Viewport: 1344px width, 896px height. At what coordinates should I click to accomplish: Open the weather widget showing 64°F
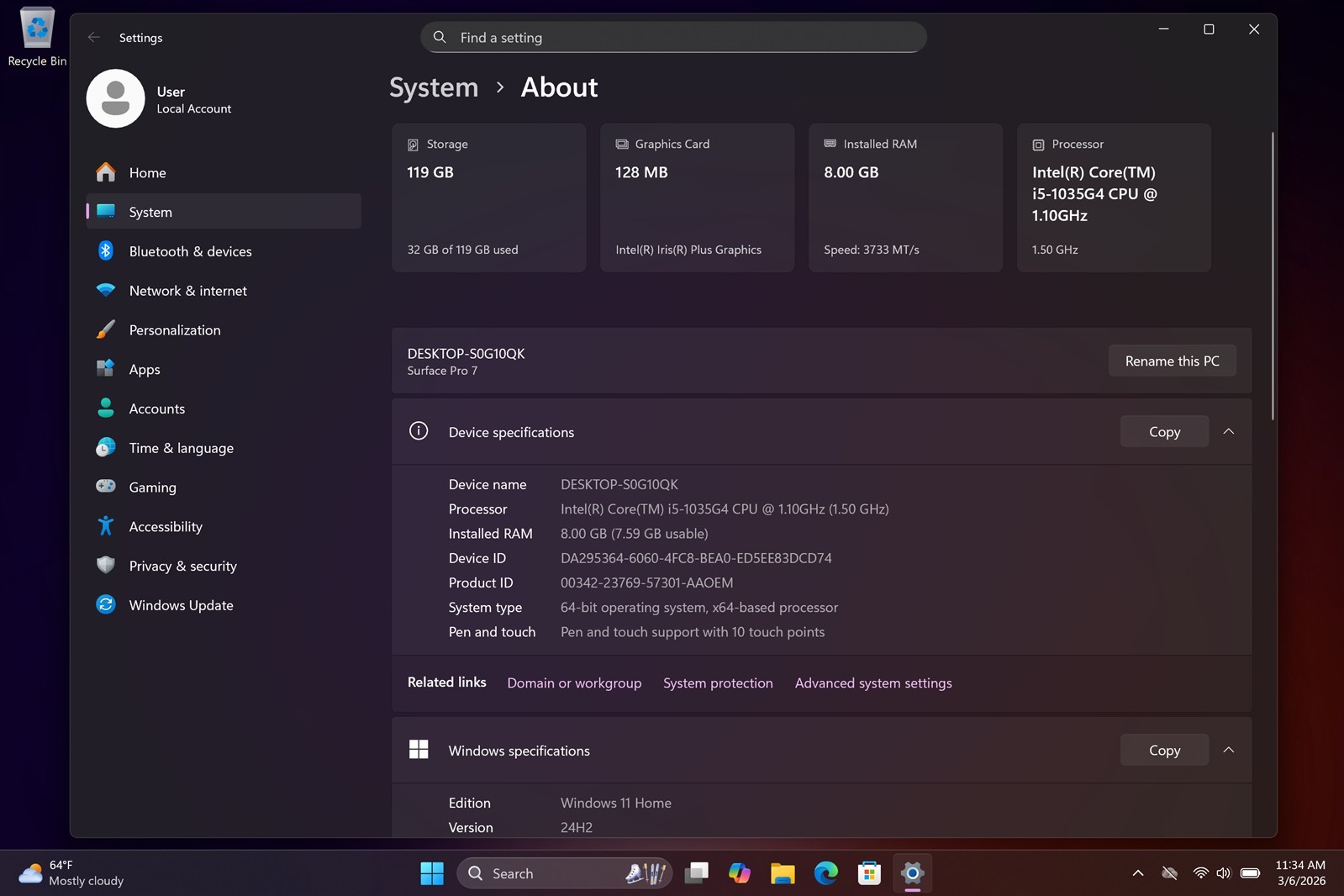pos(71,873)
